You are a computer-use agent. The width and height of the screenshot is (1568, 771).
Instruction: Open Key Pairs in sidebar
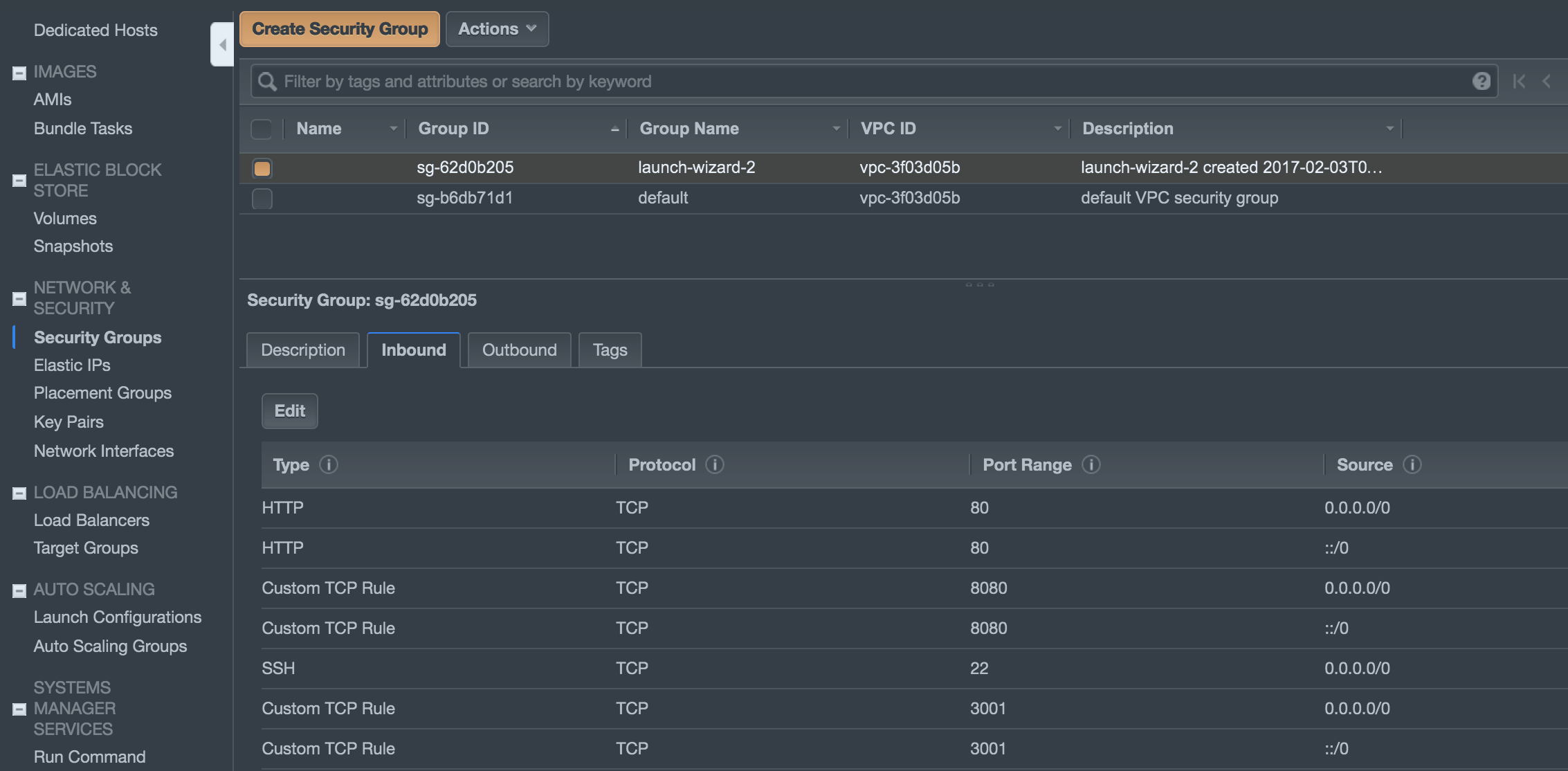pyautogui.click(x=69, y=422)
